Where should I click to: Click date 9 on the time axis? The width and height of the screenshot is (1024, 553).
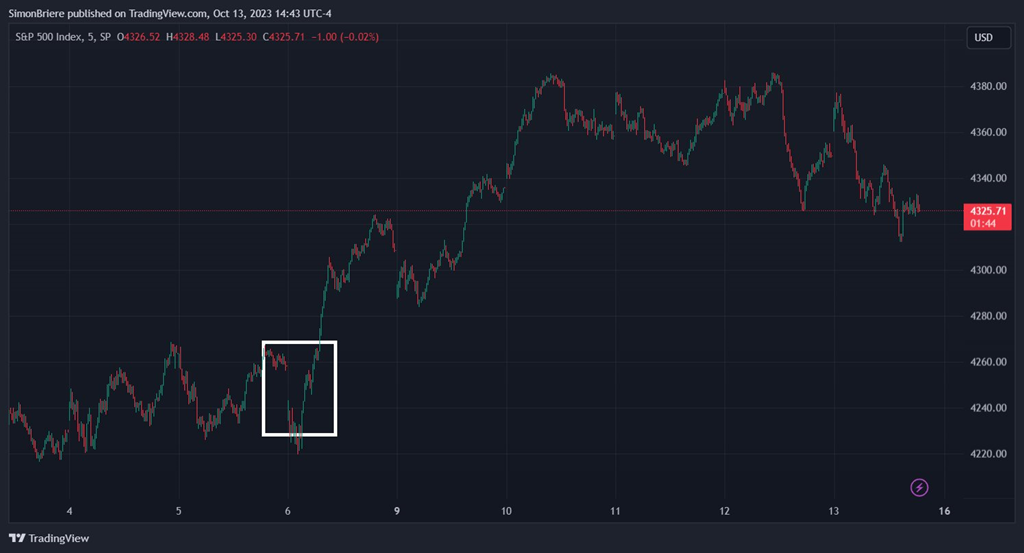click(x=397, y=512)
